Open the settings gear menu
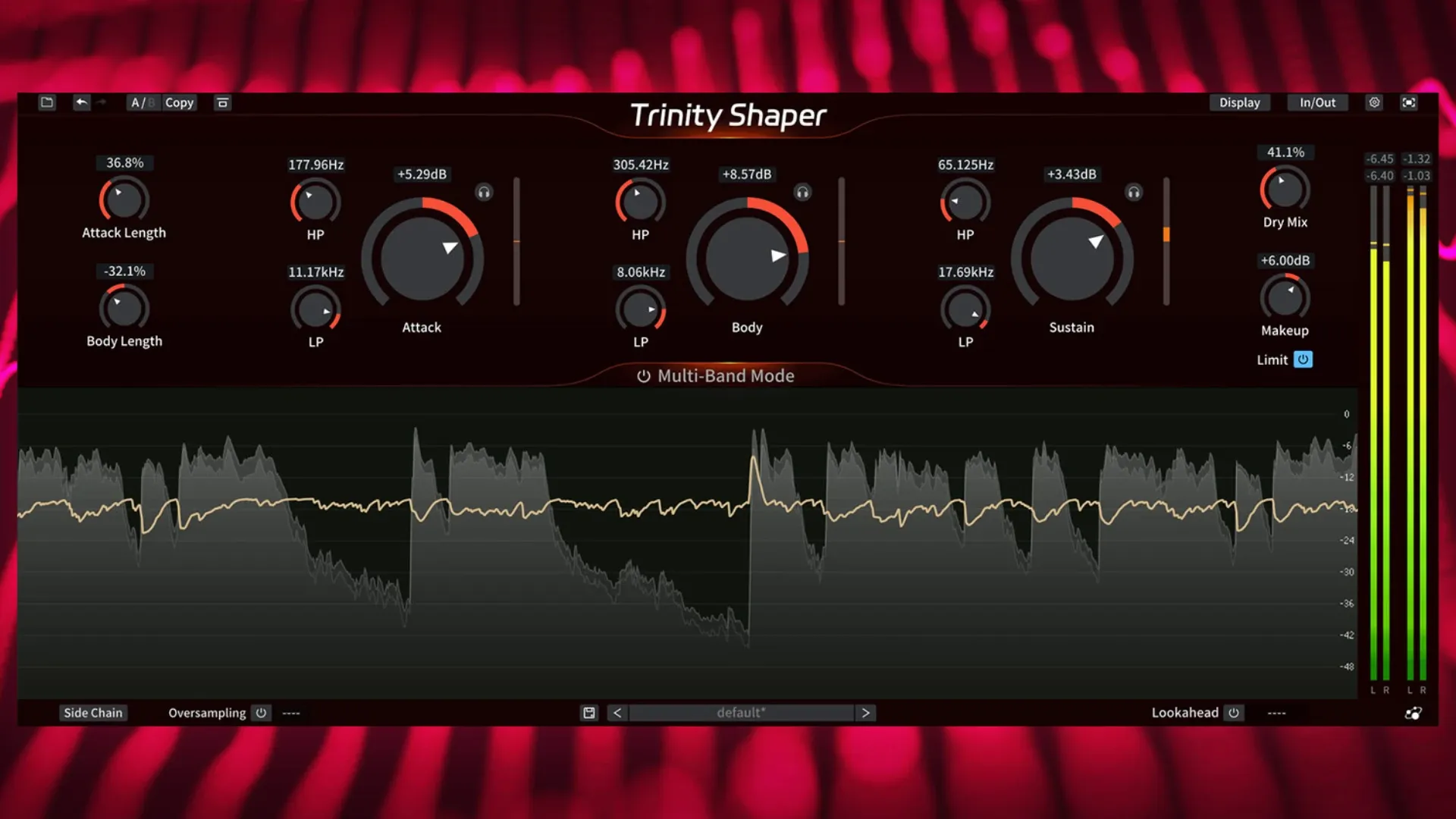 pos(1375,102)
